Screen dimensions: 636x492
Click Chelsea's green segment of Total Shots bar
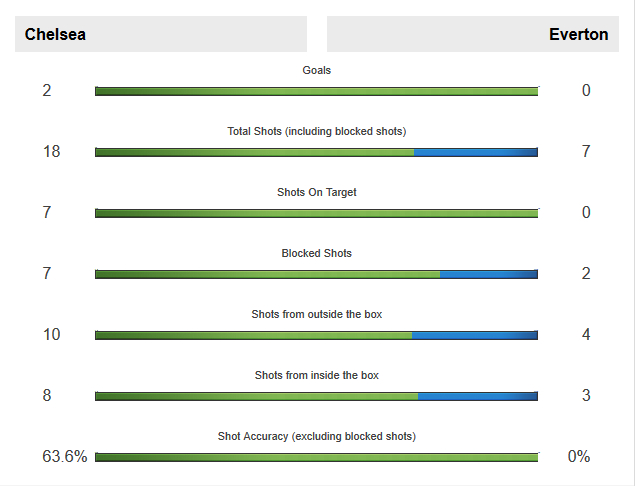coord(254,152)
